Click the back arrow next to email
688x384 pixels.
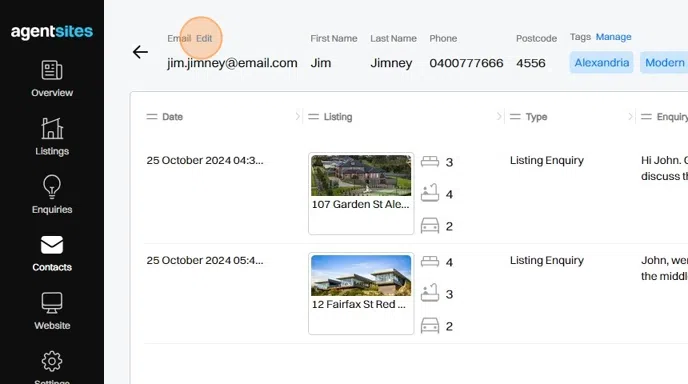tap(140, 52)
